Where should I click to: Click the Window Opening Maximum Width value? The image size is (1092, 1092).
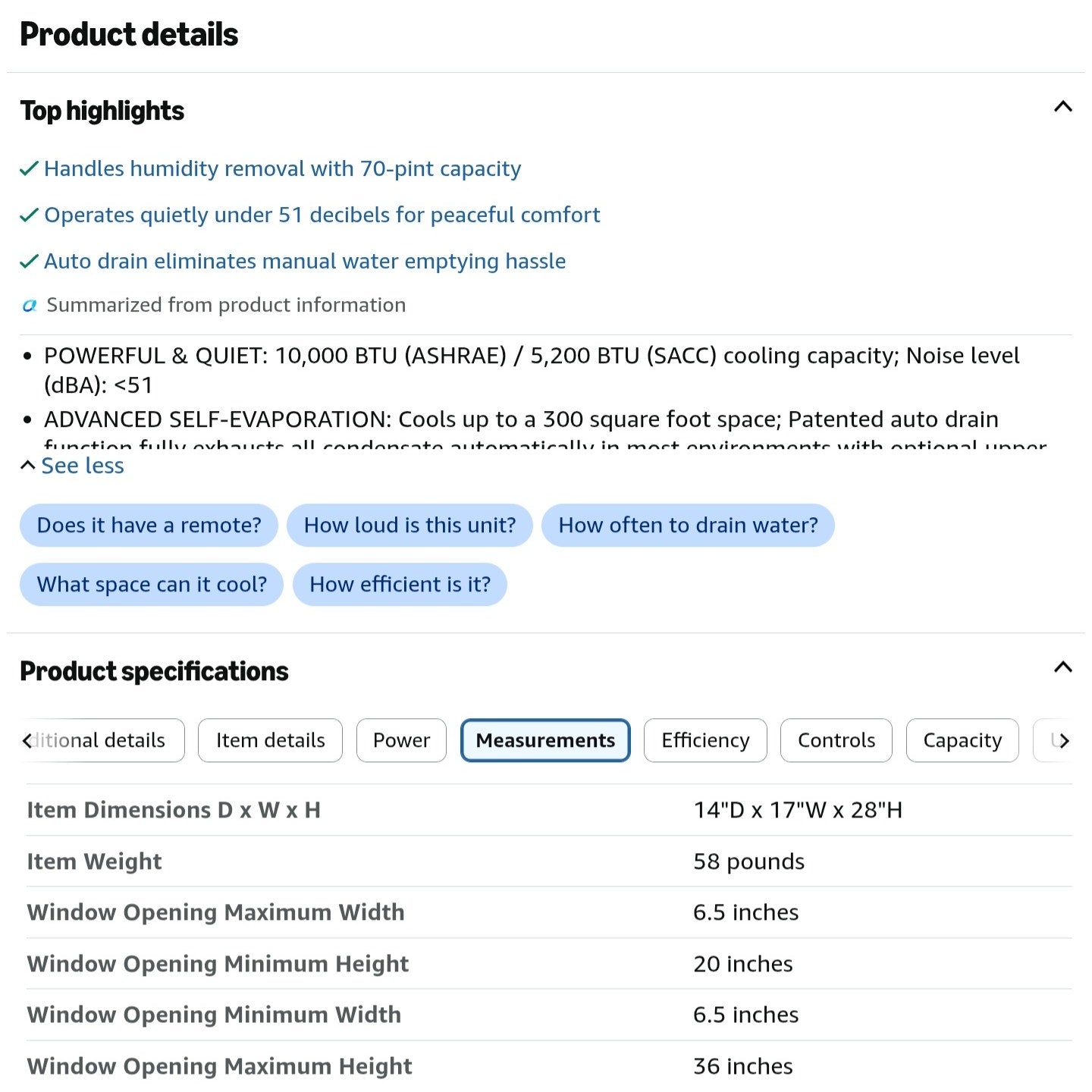point(745,912)
